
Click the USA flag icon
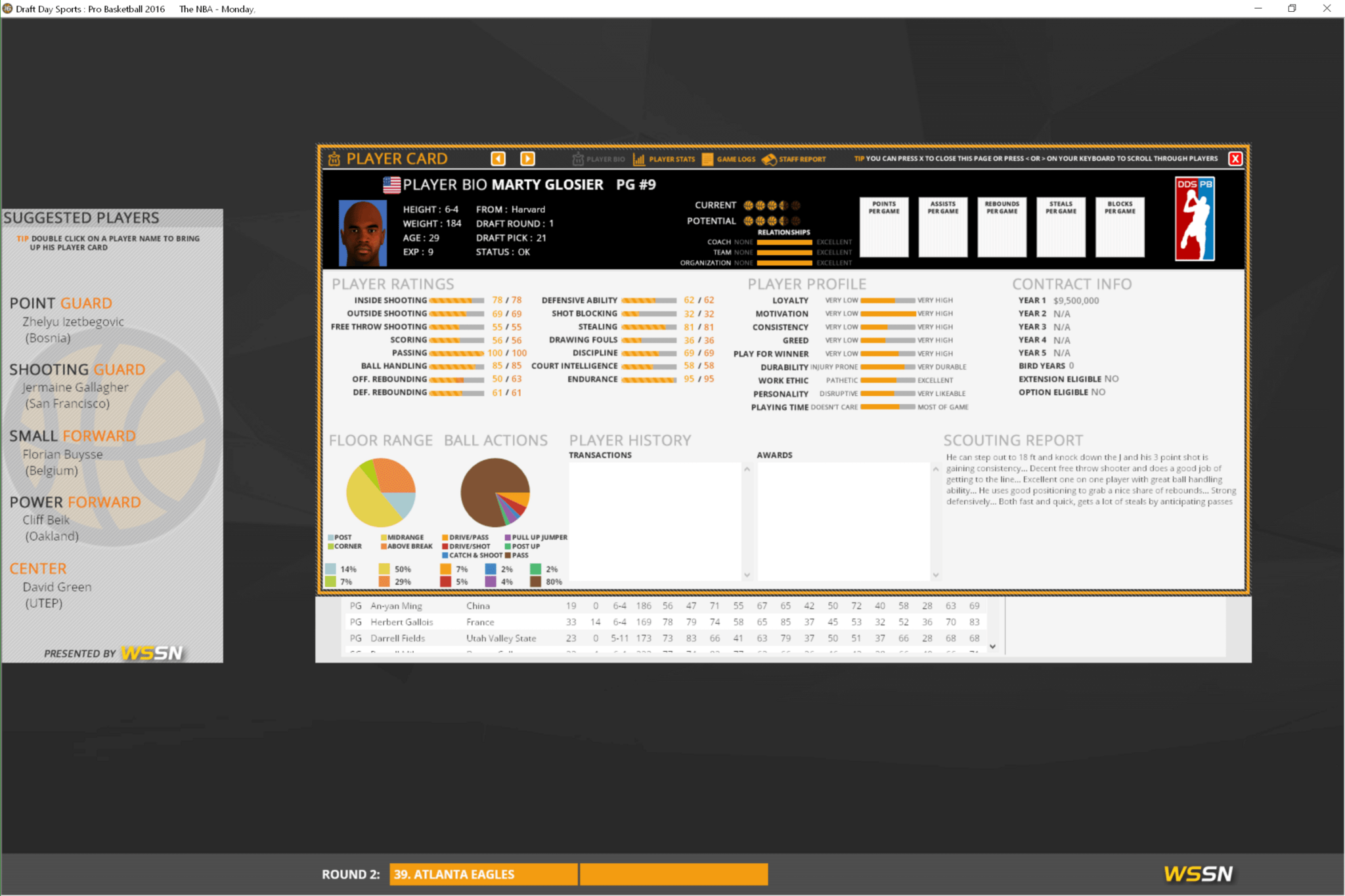tap(391, 185)
